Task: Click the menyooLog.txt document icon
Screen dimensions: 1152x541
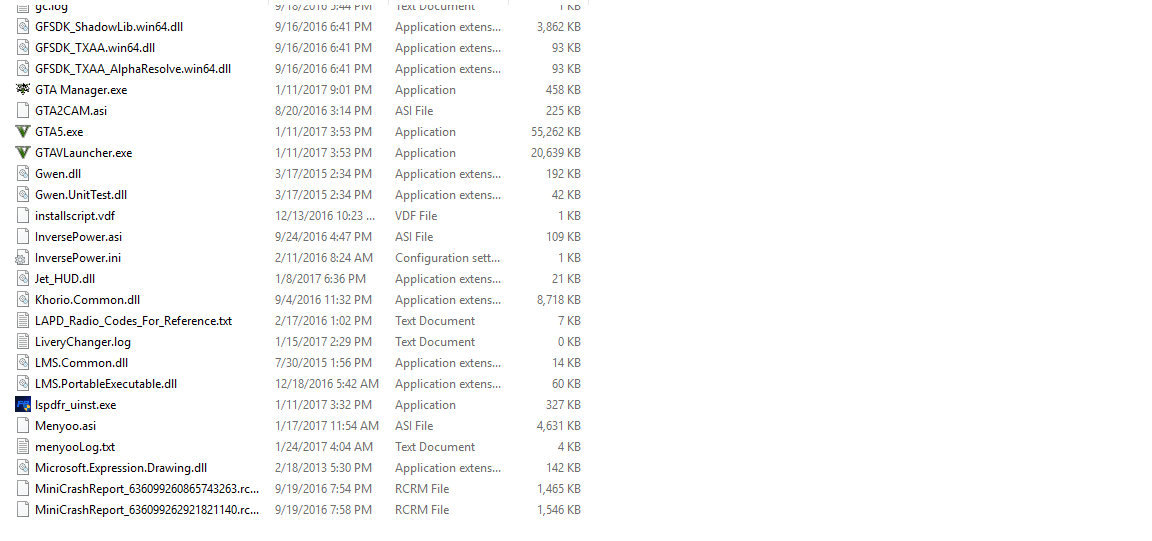Action: 23,447
